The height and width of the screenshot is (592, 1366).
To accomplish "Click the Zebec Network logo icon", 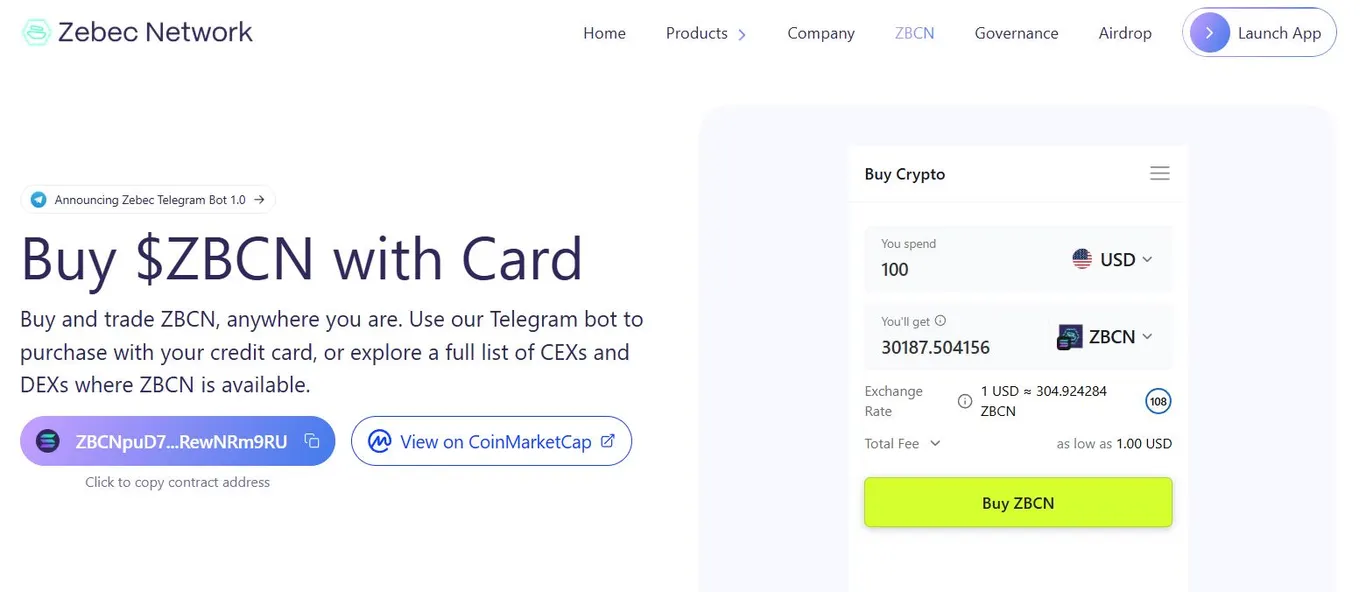I will [36, 33].
